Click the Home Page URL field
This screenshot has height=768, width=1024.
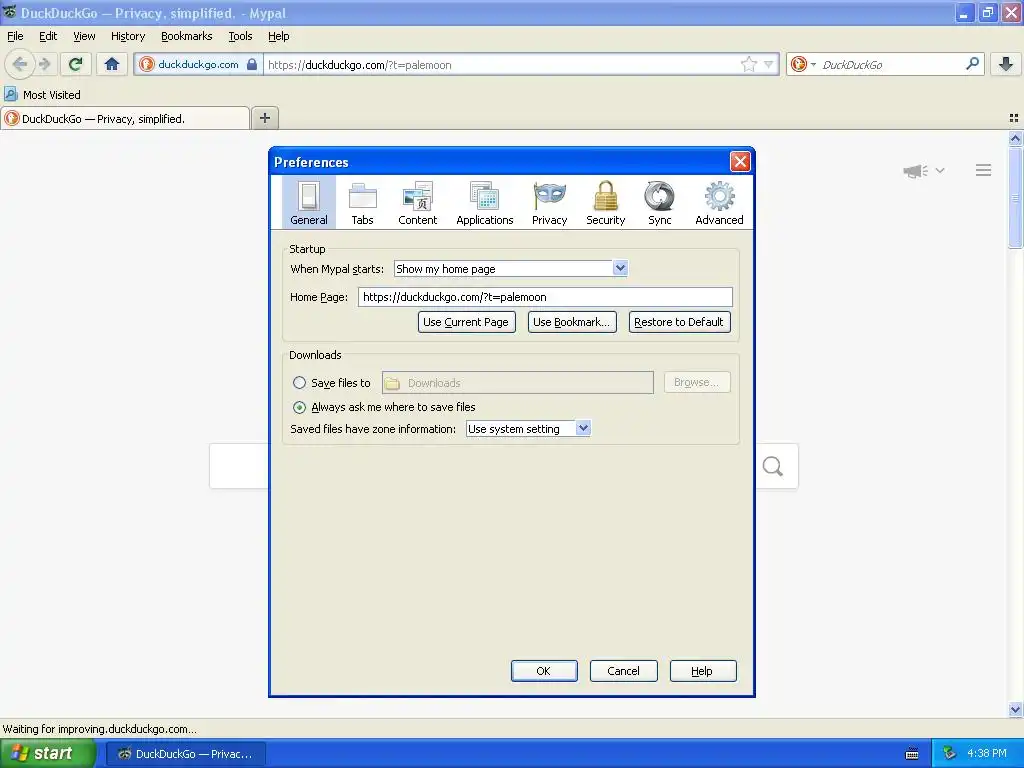pos(545,297)
